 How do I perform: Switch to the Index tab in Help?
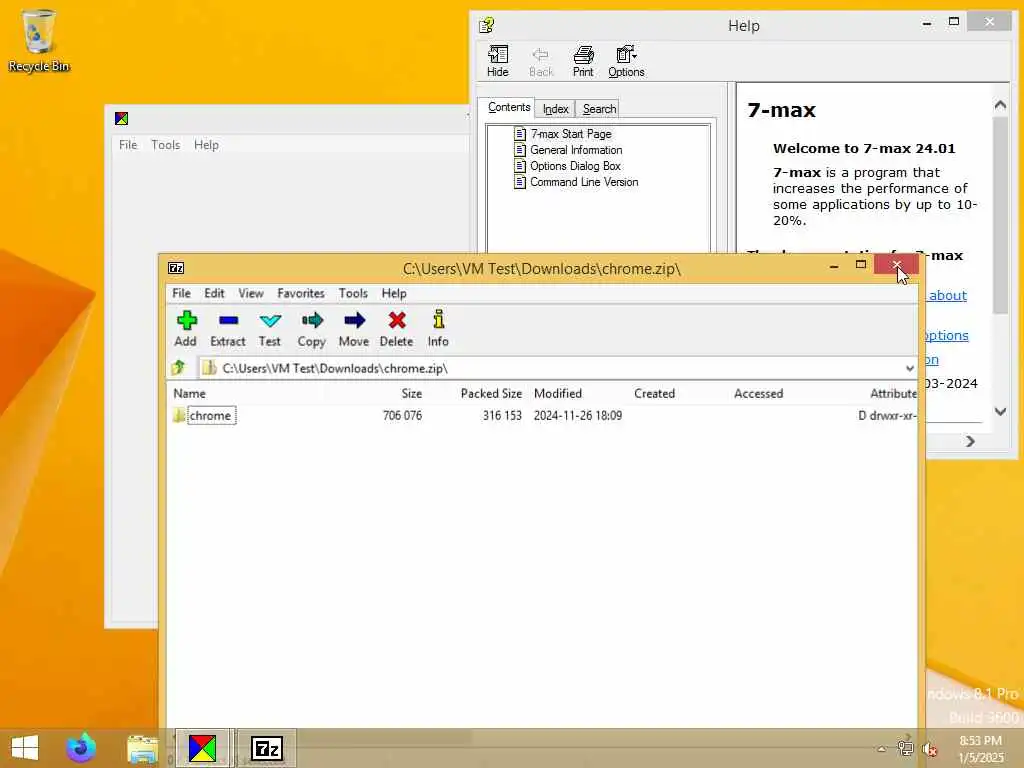tap(555, 109)
